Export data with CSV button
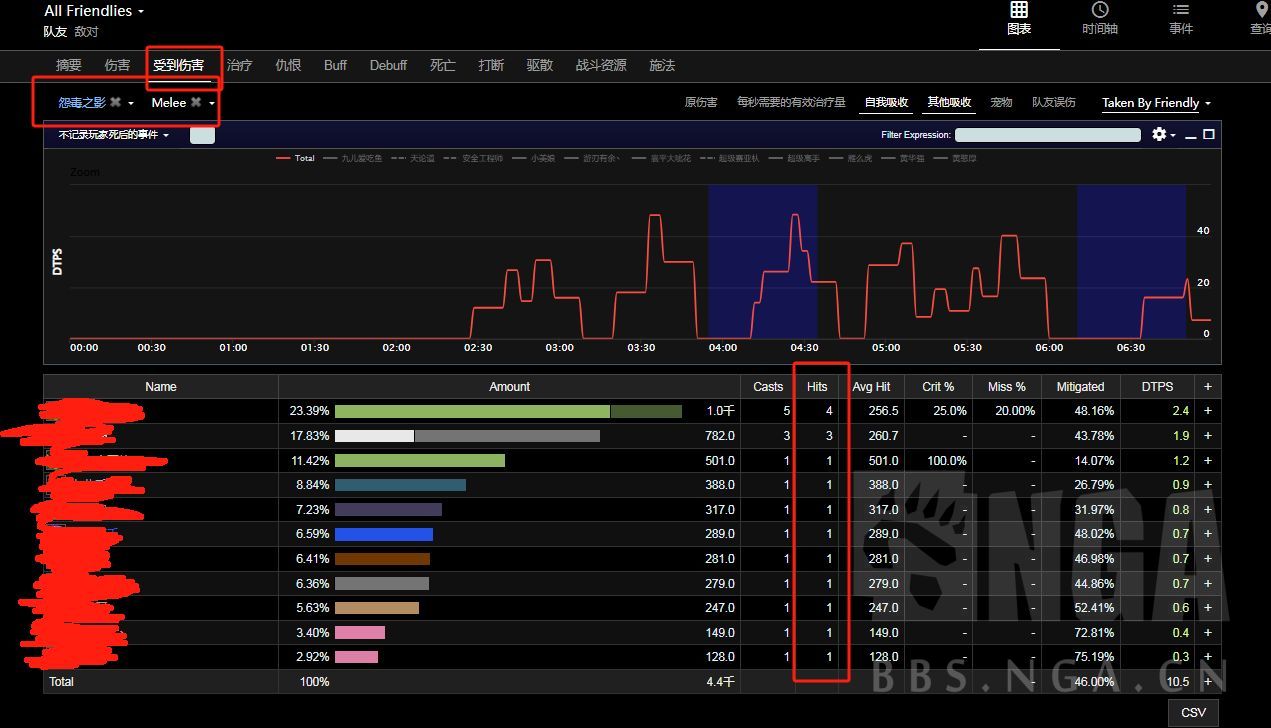Screen dimensions: 1271x728 click(x=1193, y=712)
